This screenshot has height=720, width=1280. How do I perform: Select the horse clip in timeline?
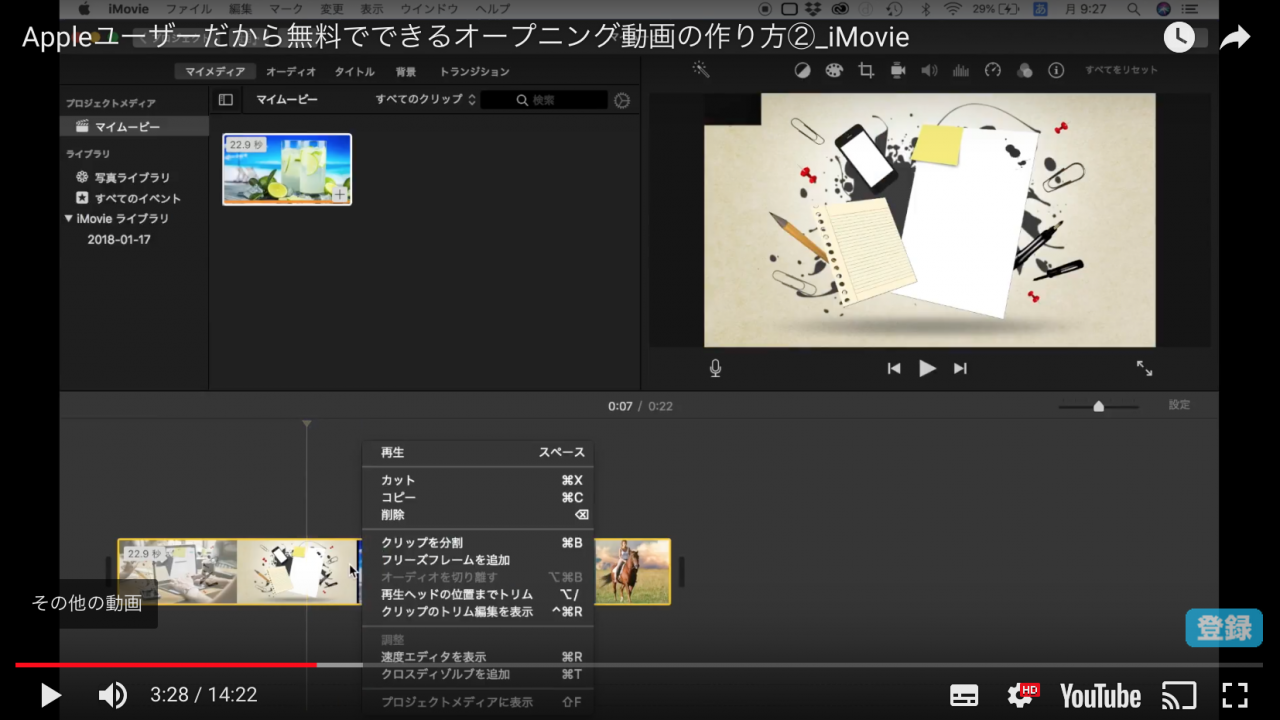632,572
